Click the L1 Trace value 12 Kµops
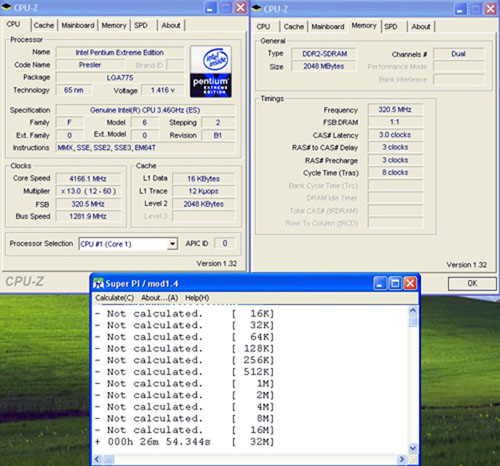The image size is (500, 466). [203, 191]
